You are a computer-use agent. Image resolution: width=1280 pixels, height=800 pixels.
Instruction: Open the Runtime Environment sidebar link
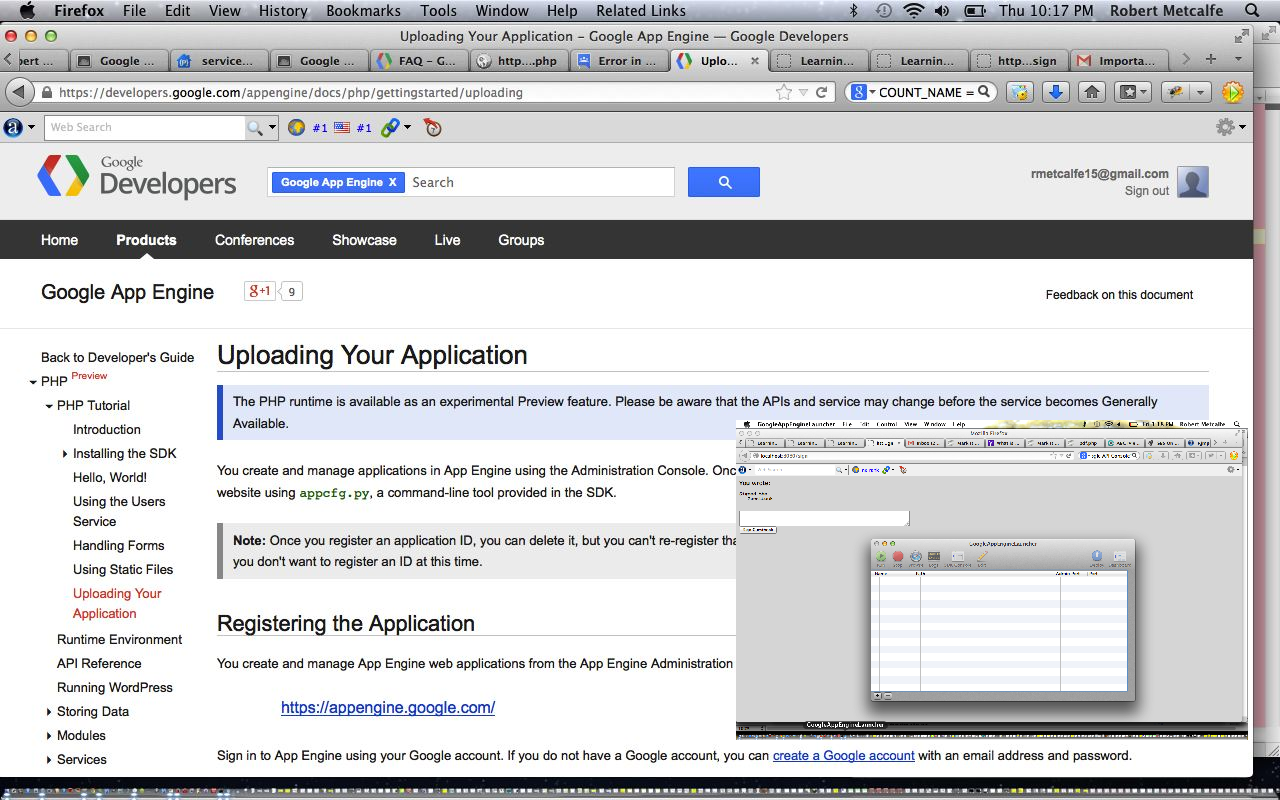point(119,639)
